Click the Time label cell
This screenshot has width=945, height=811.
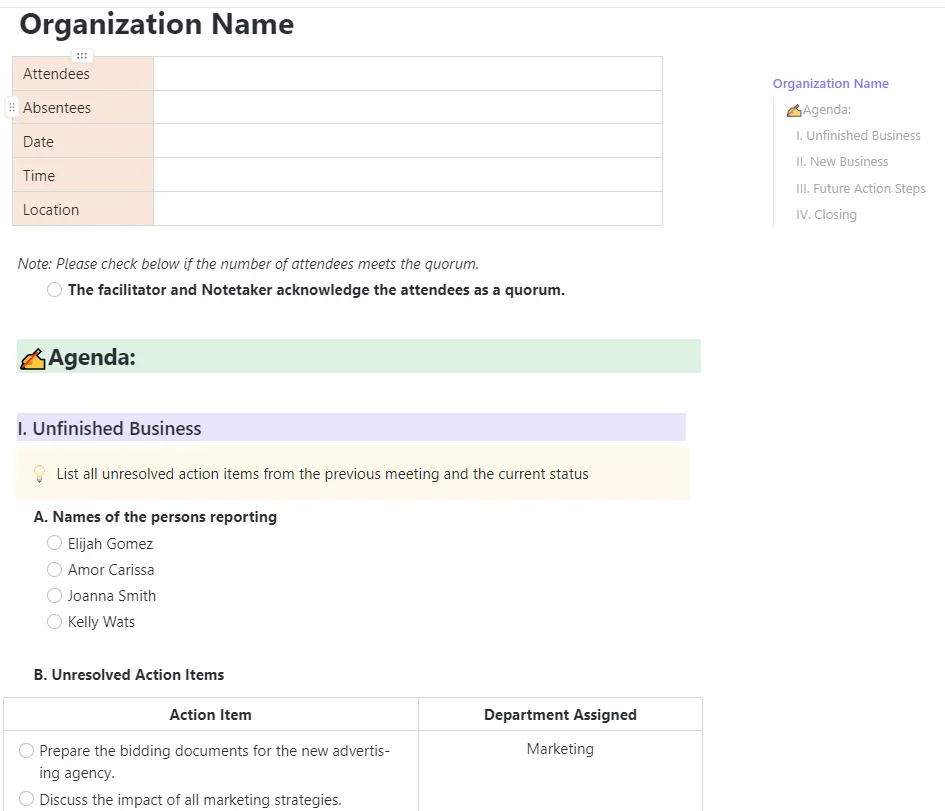[x=83, y=175]
